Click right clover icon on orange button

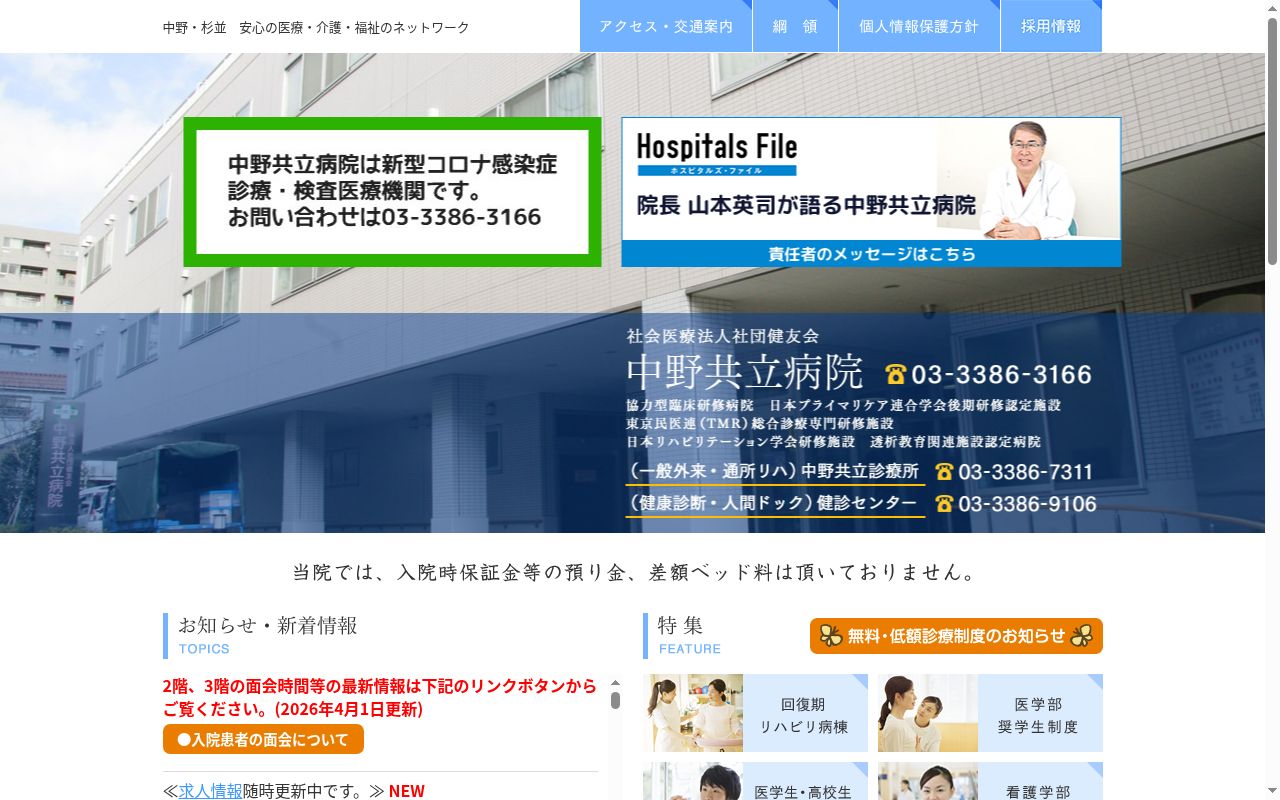coord(1081,636)
